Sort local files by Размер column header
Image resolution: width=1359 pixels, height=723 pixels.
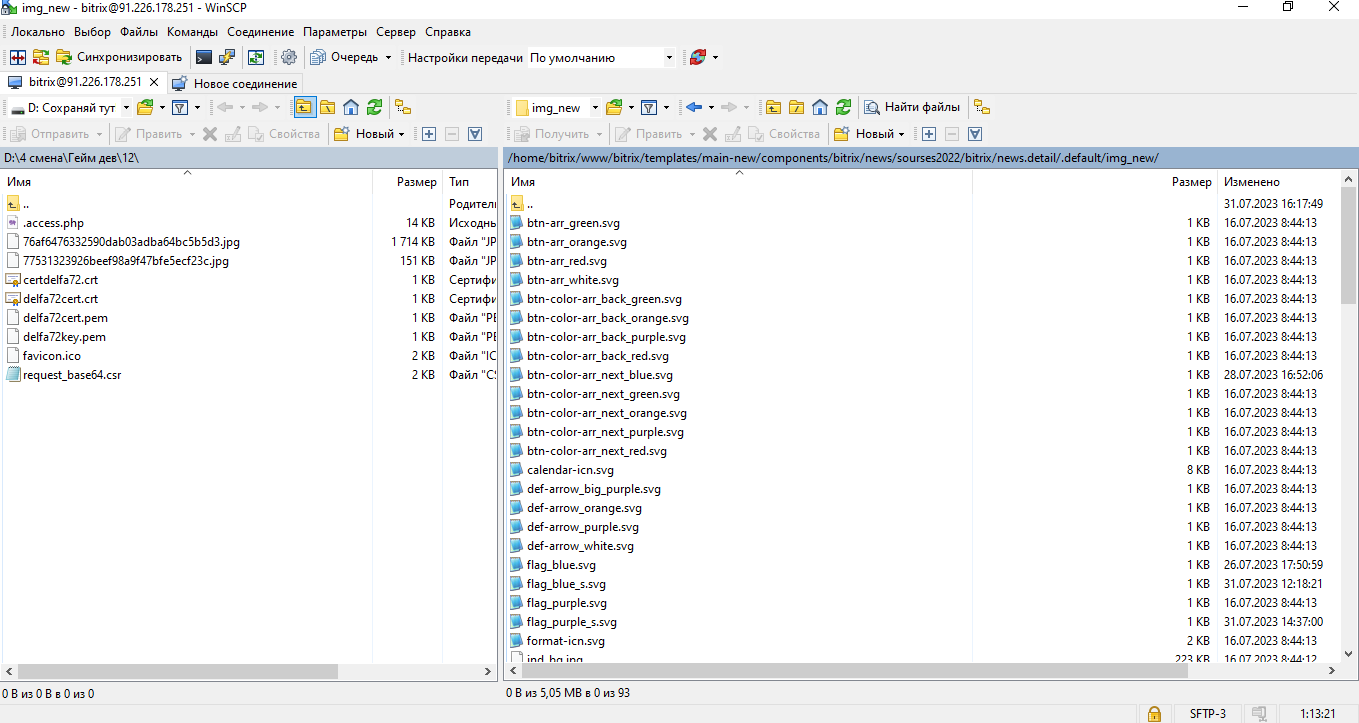pyautogui.click(x=407, y=182)
